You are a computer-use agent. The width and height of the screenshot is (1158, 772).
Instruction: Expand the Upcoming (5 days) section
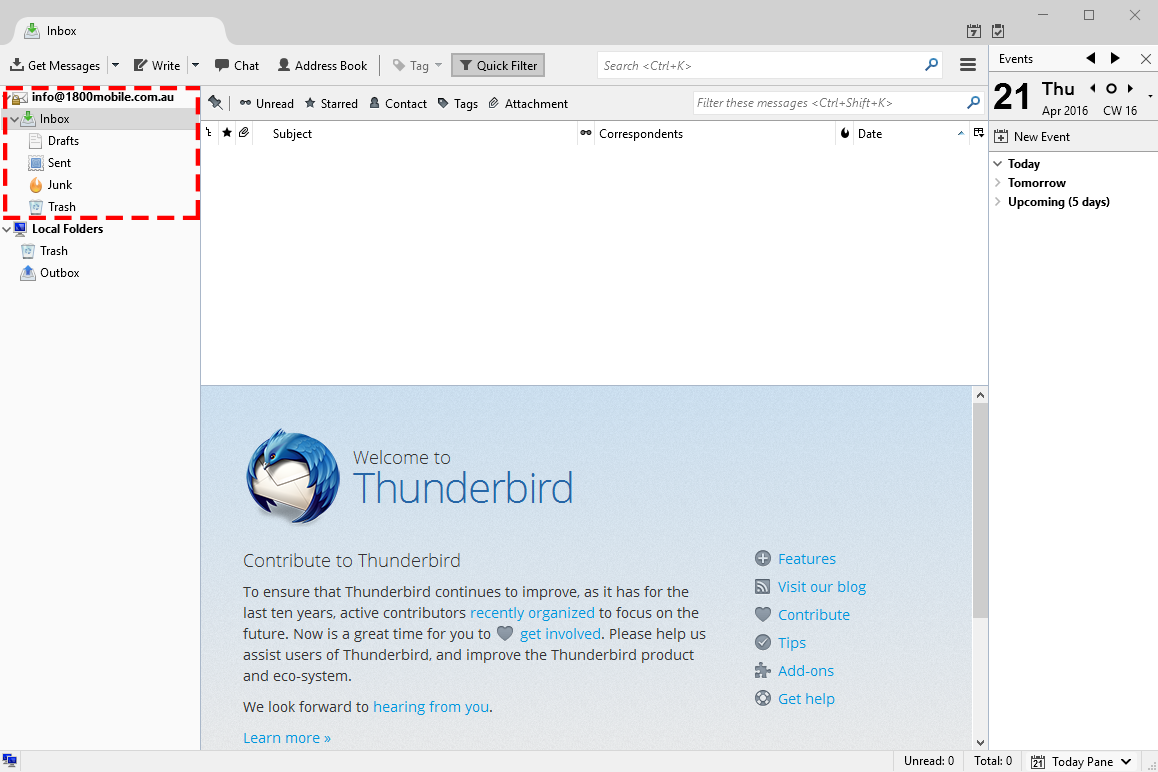[998, 202]
